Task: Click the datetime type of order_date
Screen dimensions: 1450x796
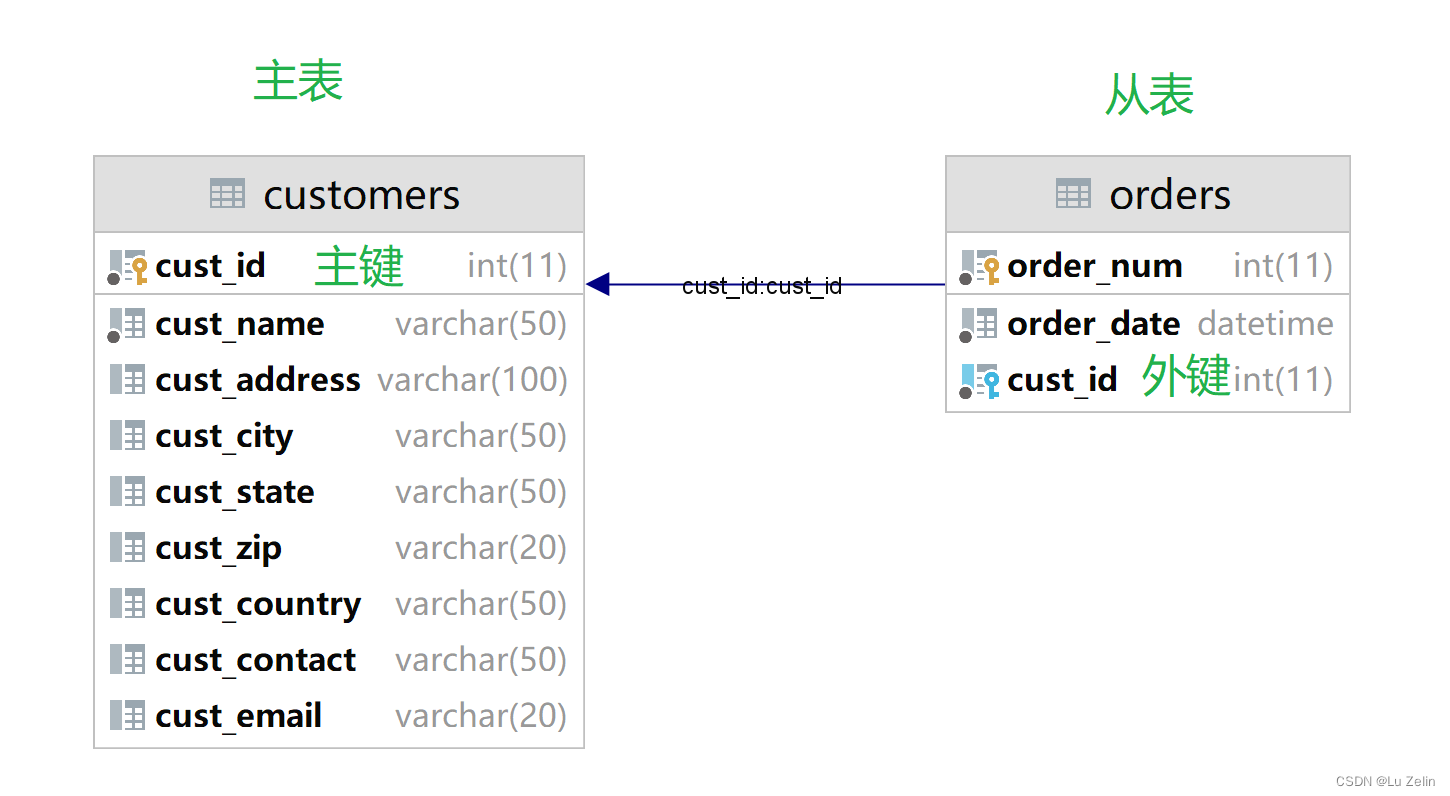Action: pyautogui.click(x=1265, y=324)
